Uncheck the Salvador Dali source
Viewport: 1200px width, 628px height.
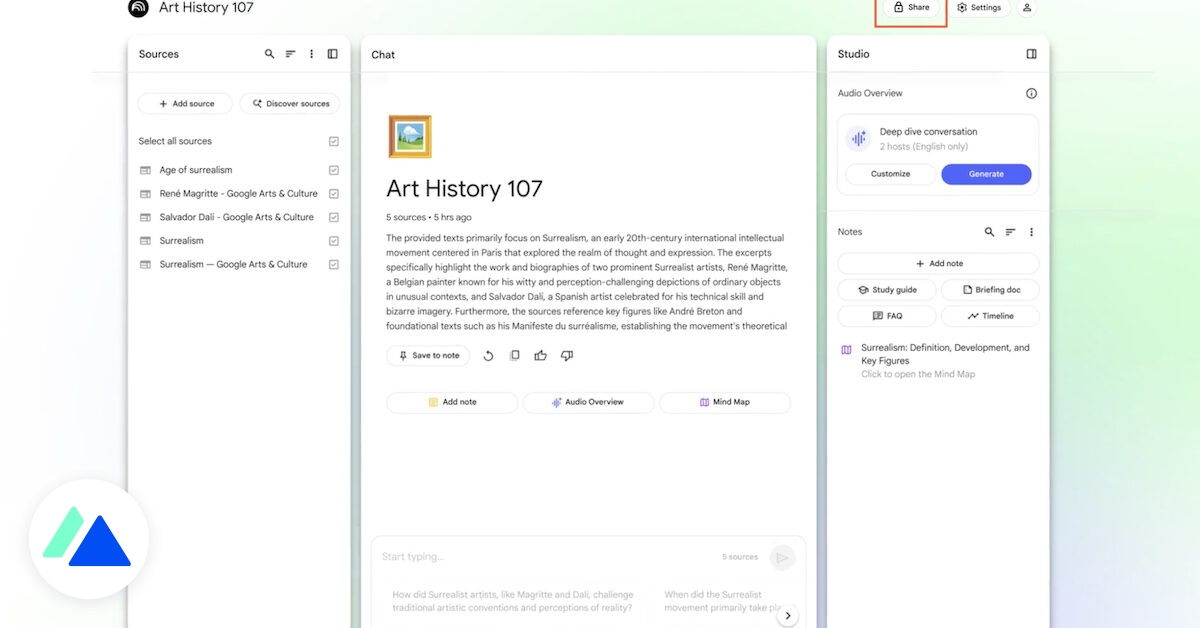[334, 216]
